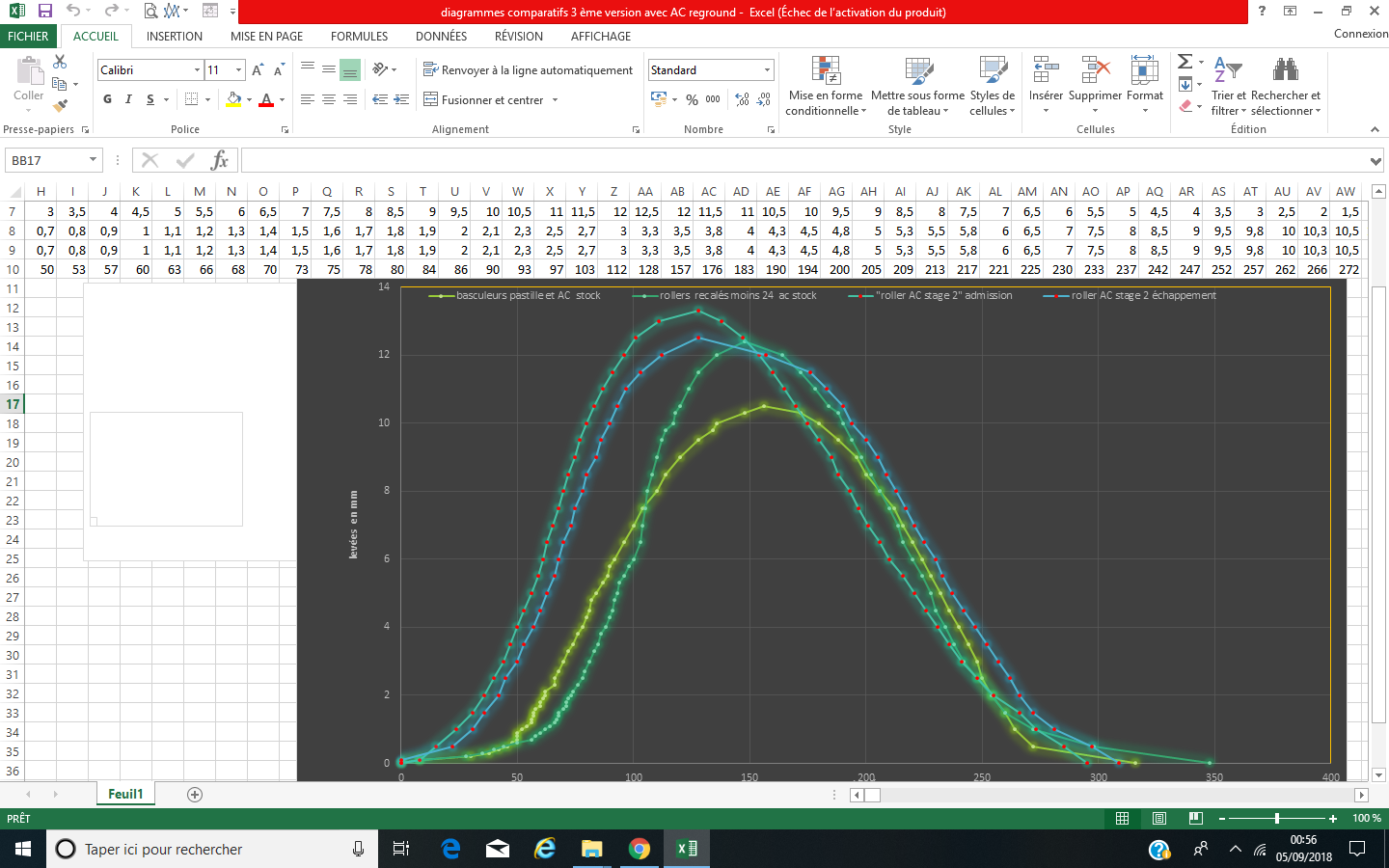Increase the indent
This screenshot has width=1389, height=868.
click(x=402, y=99)
